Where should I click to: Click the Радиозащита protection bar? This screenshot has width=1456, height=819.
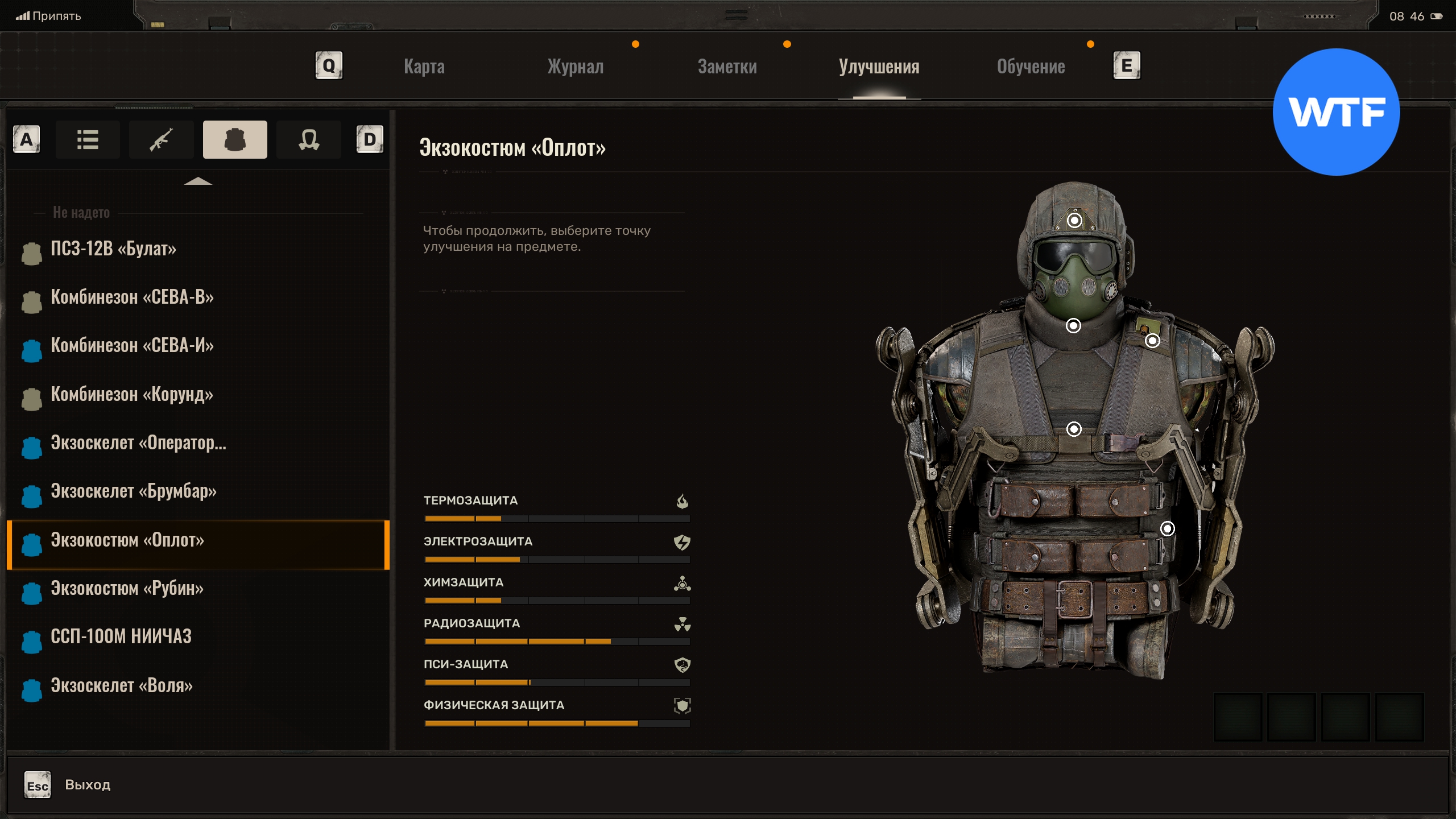click(x=557, y=641)
